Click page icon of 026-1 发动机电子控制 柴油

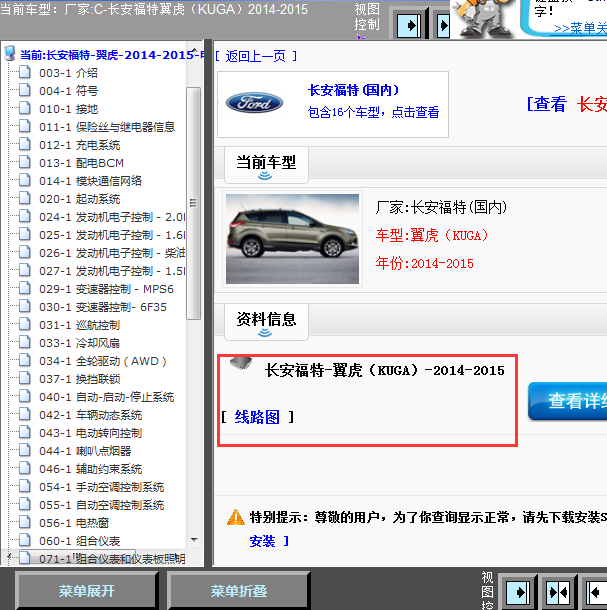click(25, 252)
